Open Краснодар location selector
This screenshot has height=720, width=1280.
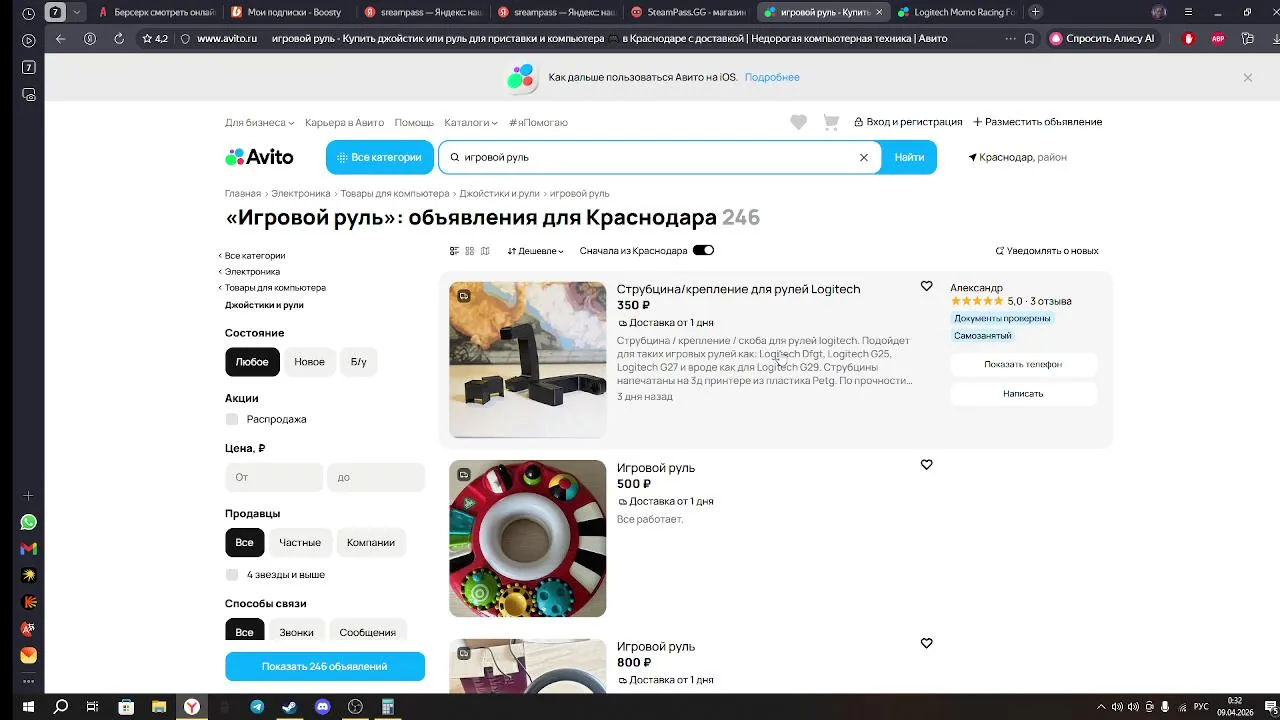pos(1018,157)
